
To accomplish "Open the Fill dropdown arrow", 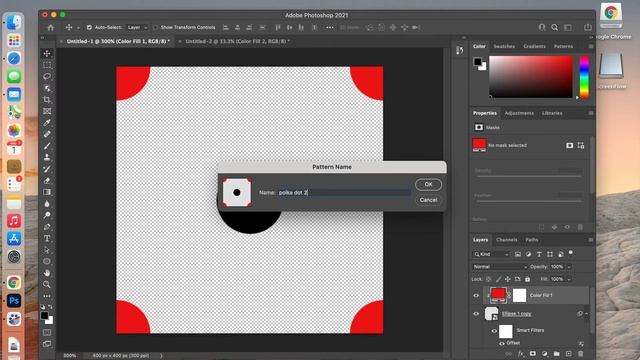I will click(x=569, y=279).
